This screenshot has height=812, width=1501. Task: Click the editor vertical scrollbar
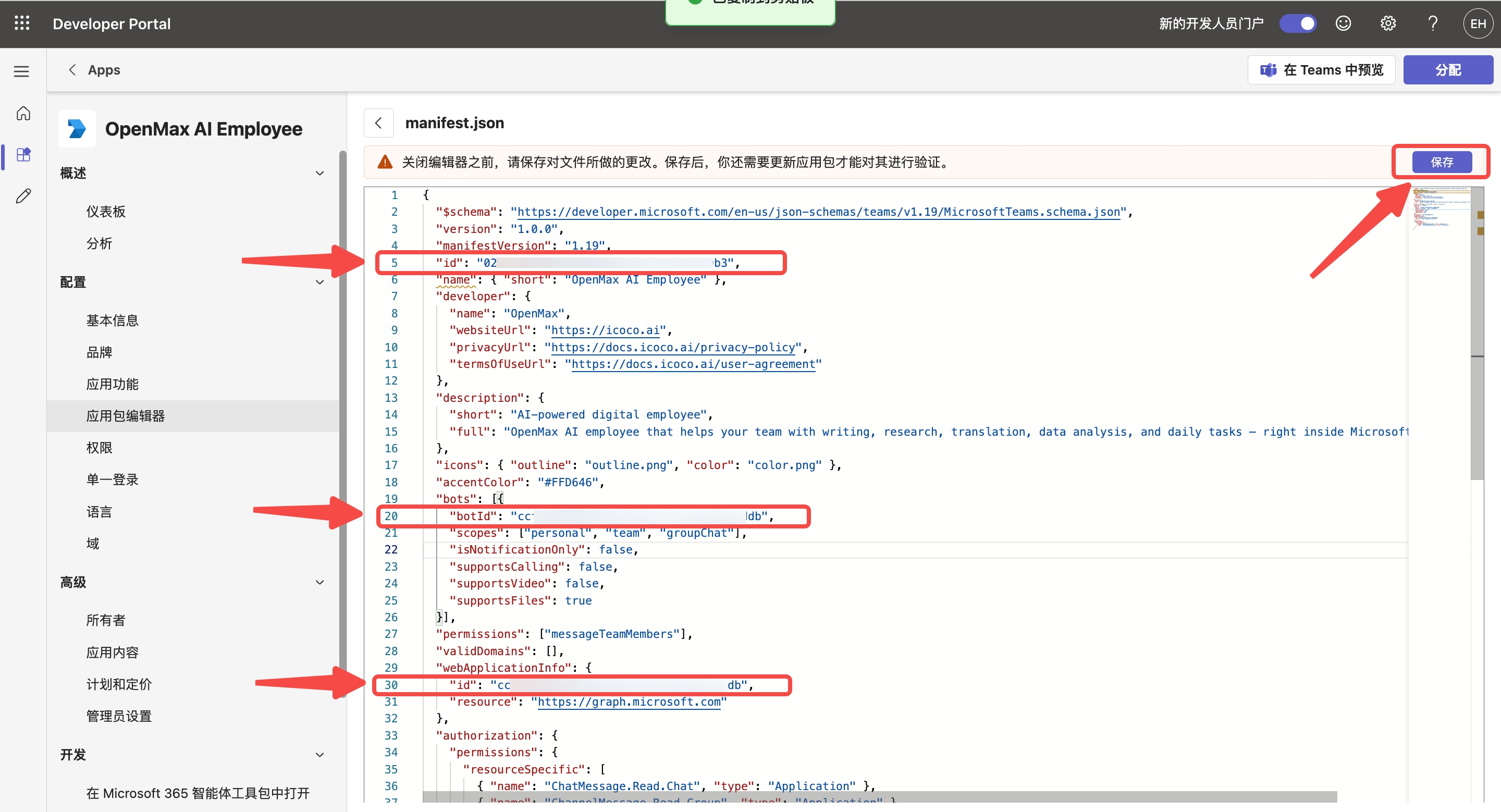click(1477, 333)
